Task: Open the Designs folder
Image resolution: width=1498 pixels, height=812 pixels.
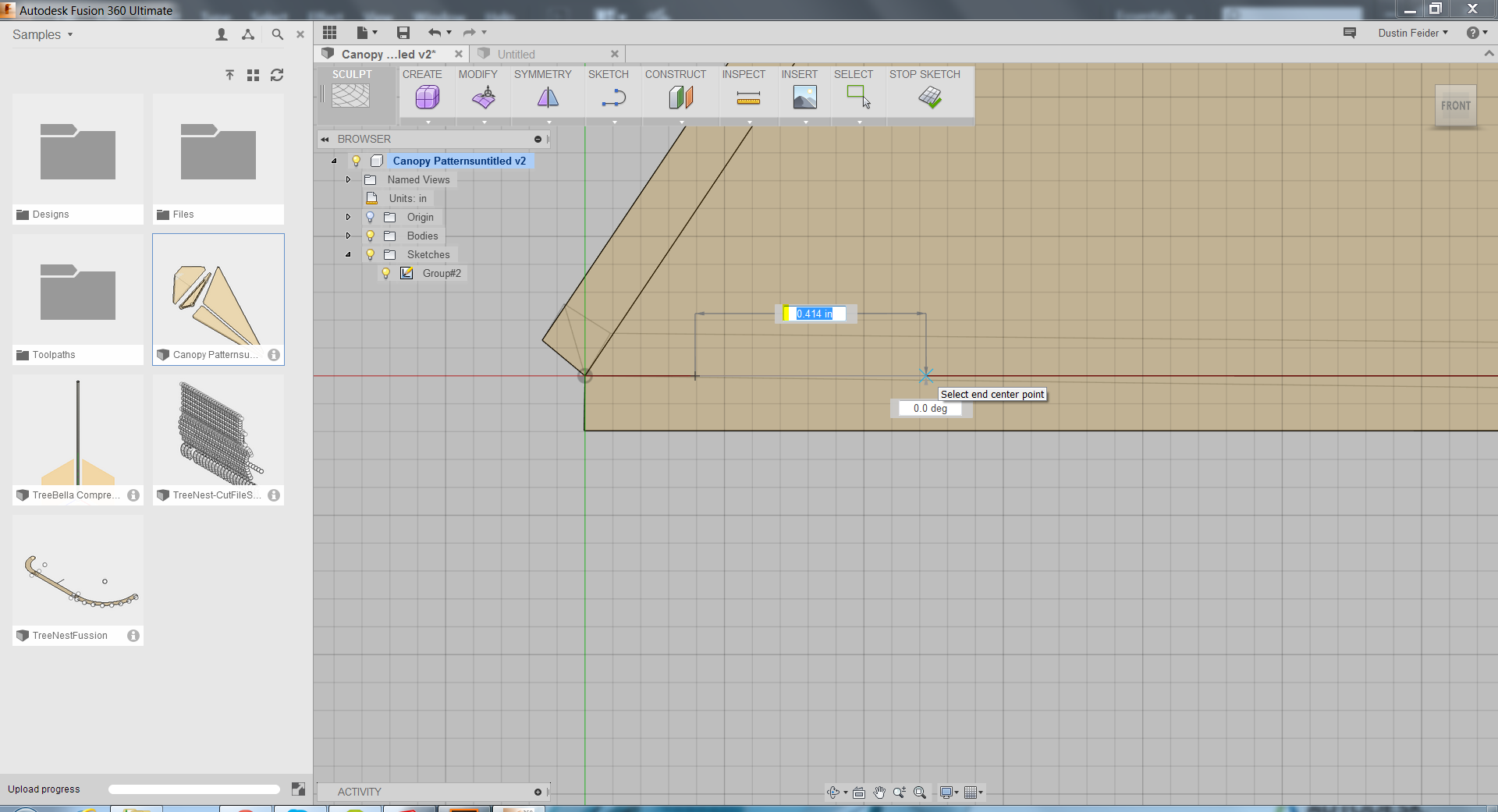Action: coord(78,159)
